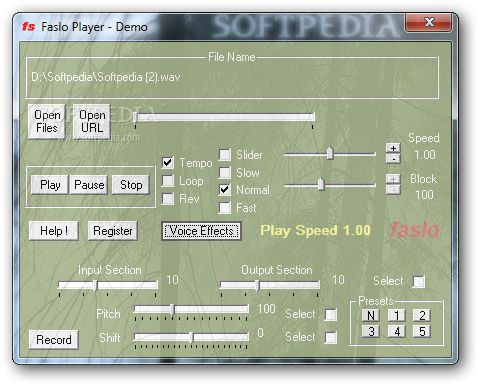Screen dimensions: 479x385
Task: Start recording with the Record button
Action: pos(54,340)
